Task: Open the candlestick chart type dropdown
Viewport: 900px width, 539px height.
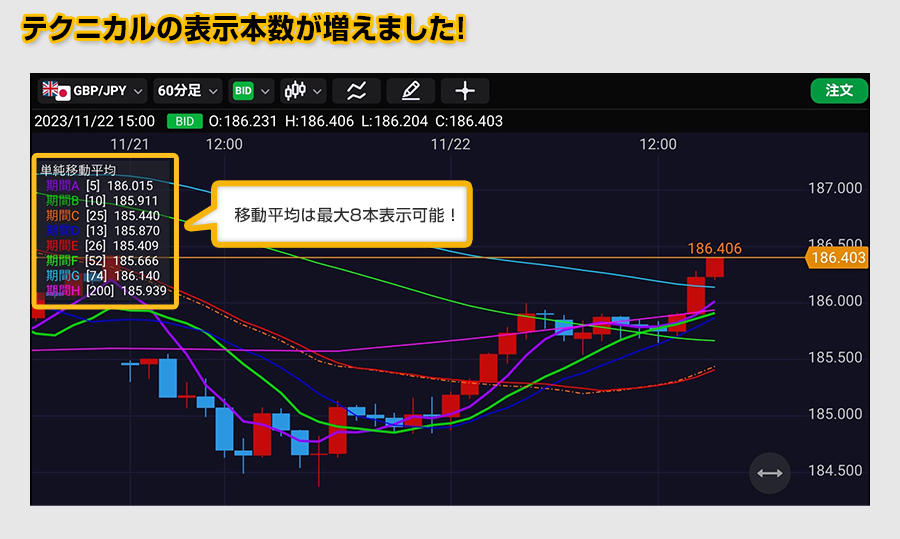Action: [x=303, y=91]
